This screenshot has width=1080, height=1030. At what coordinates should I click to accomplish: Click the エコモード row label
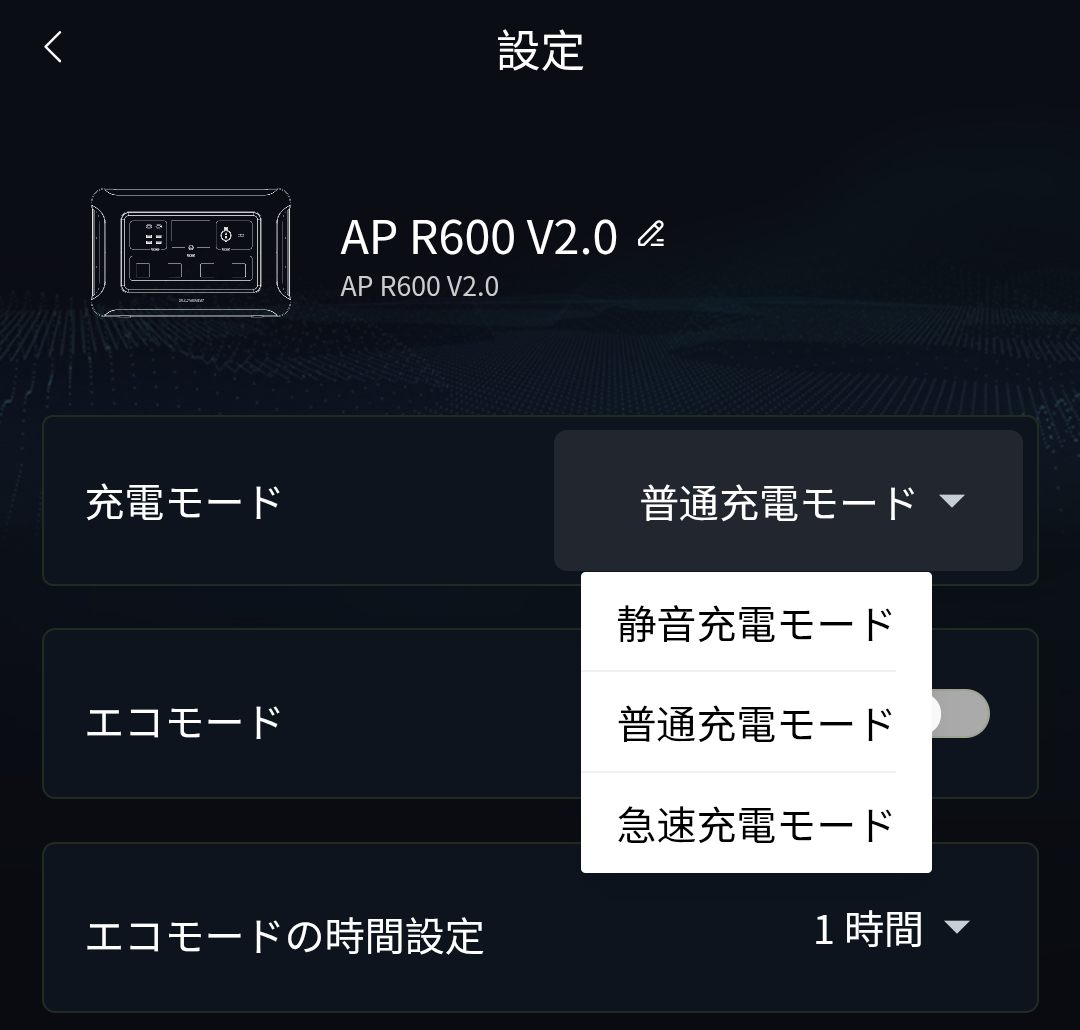pos(184,721)
